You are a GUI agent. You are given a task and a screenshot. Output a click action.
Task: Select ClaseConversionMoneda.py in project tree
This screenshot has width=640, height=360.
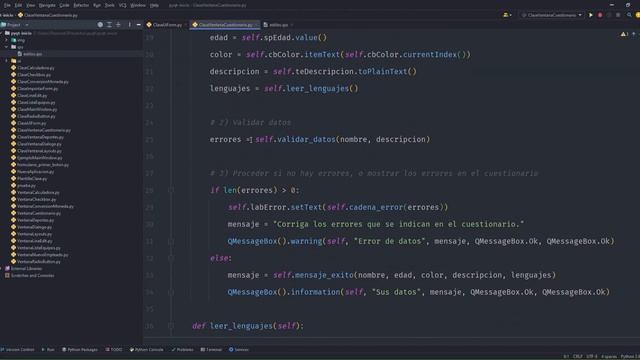tap(40, 82)
